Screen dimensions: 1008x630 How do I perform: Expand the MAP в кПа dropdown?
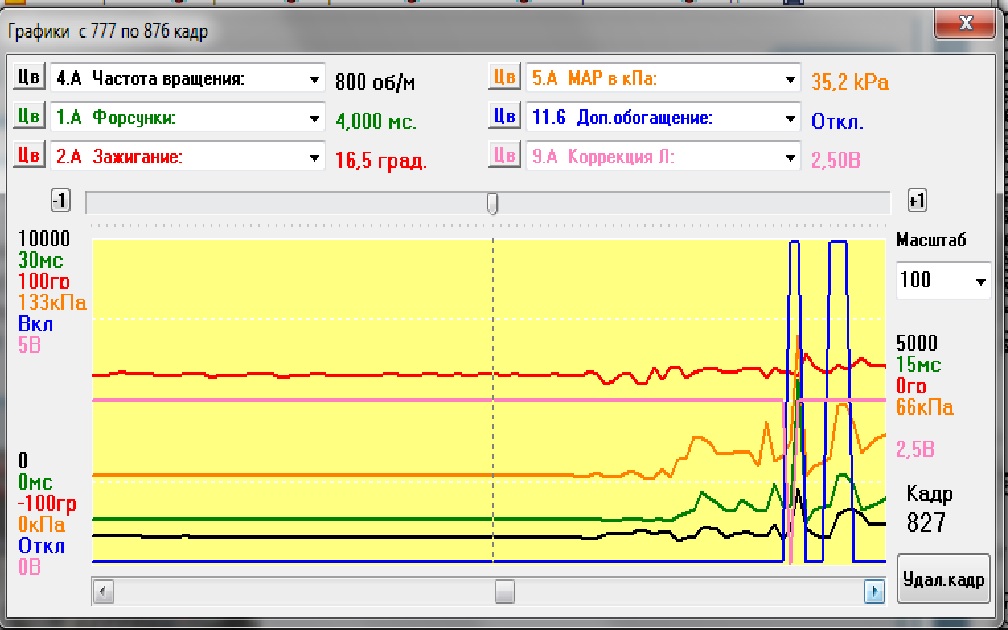click(x=791, y=79)
